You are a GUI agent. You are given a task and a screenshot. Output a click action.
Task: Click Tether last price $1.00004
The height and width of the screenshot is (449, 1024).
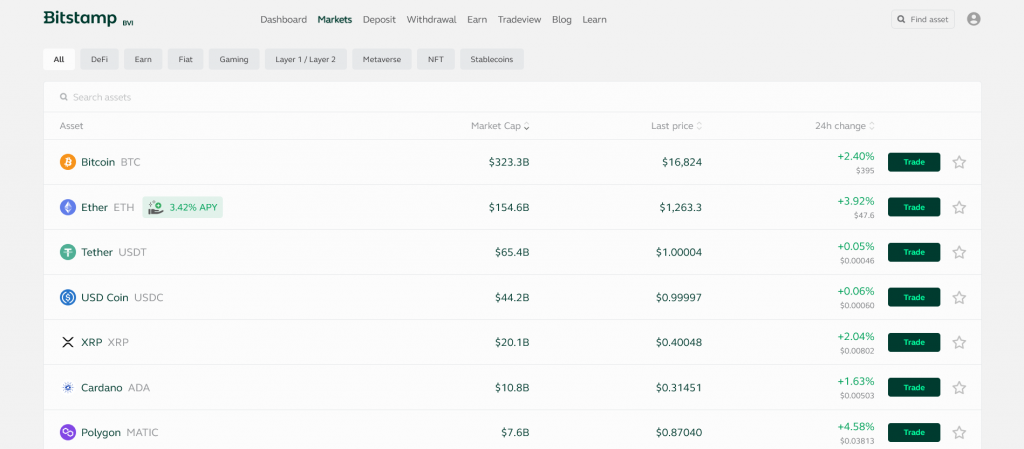[679, 252]
